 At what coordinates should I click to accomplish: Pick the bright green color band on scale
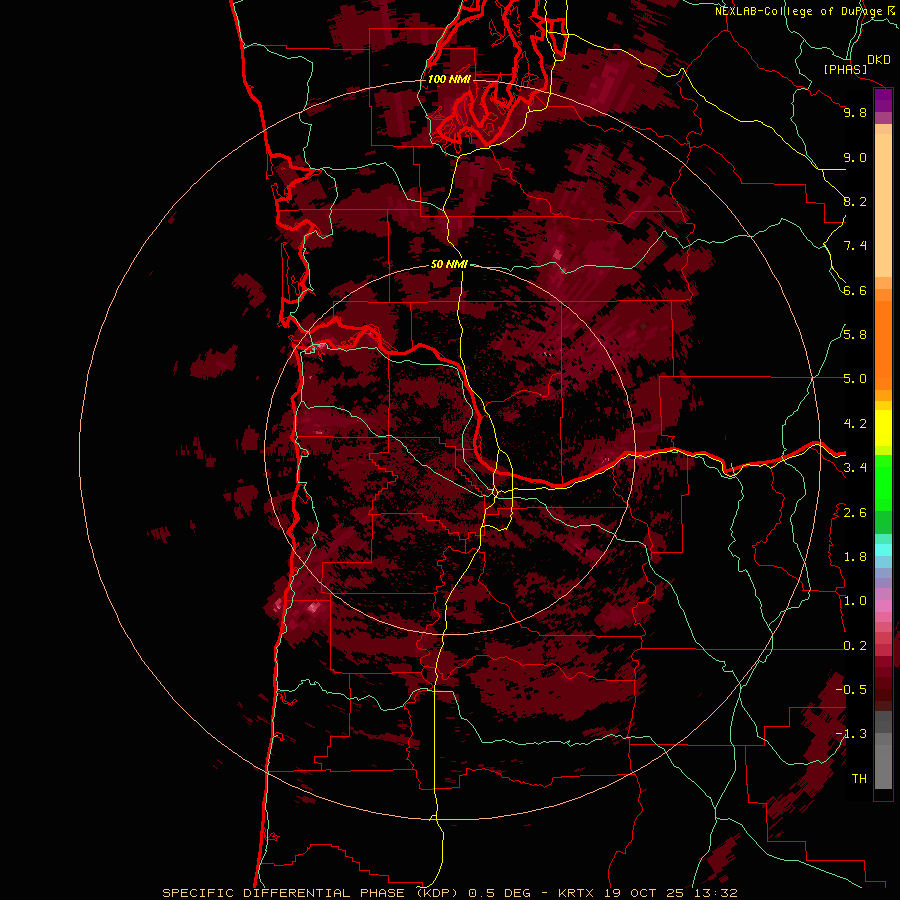pyautogui.click(x=883, y=482)
